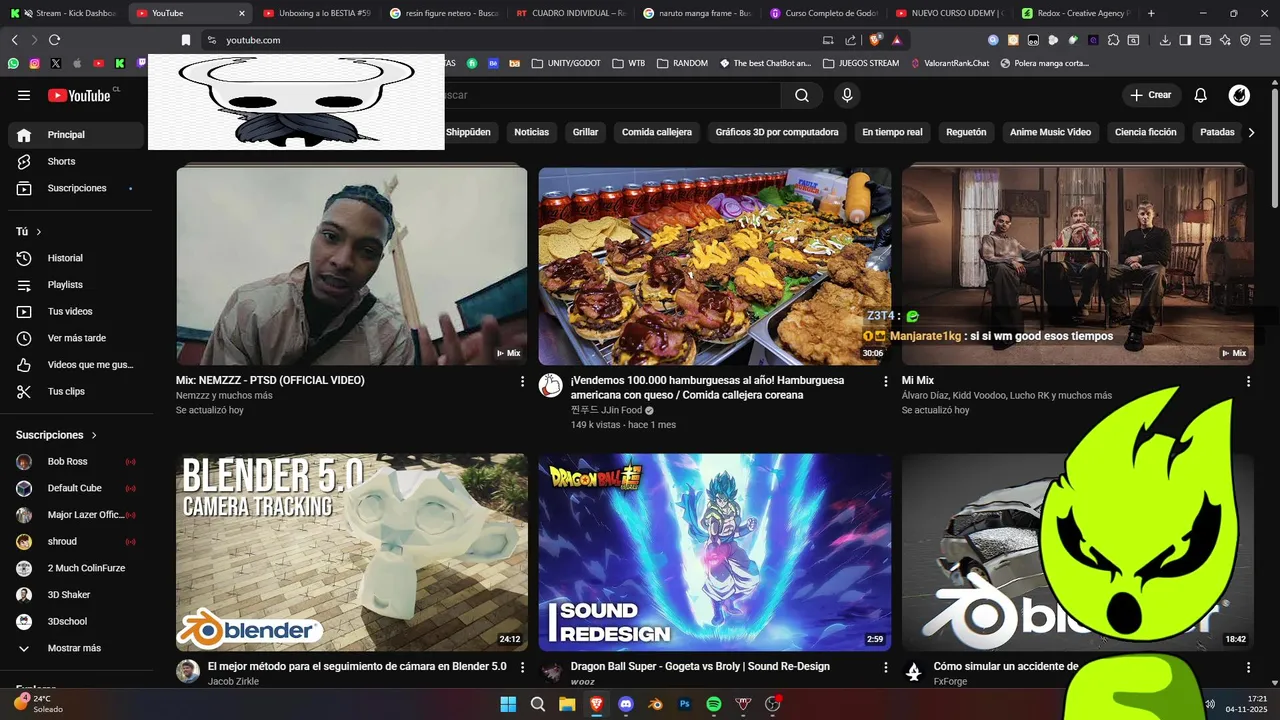1280x720 pixels.
Task: Reload the page in the browser
Action: point(54,40)
